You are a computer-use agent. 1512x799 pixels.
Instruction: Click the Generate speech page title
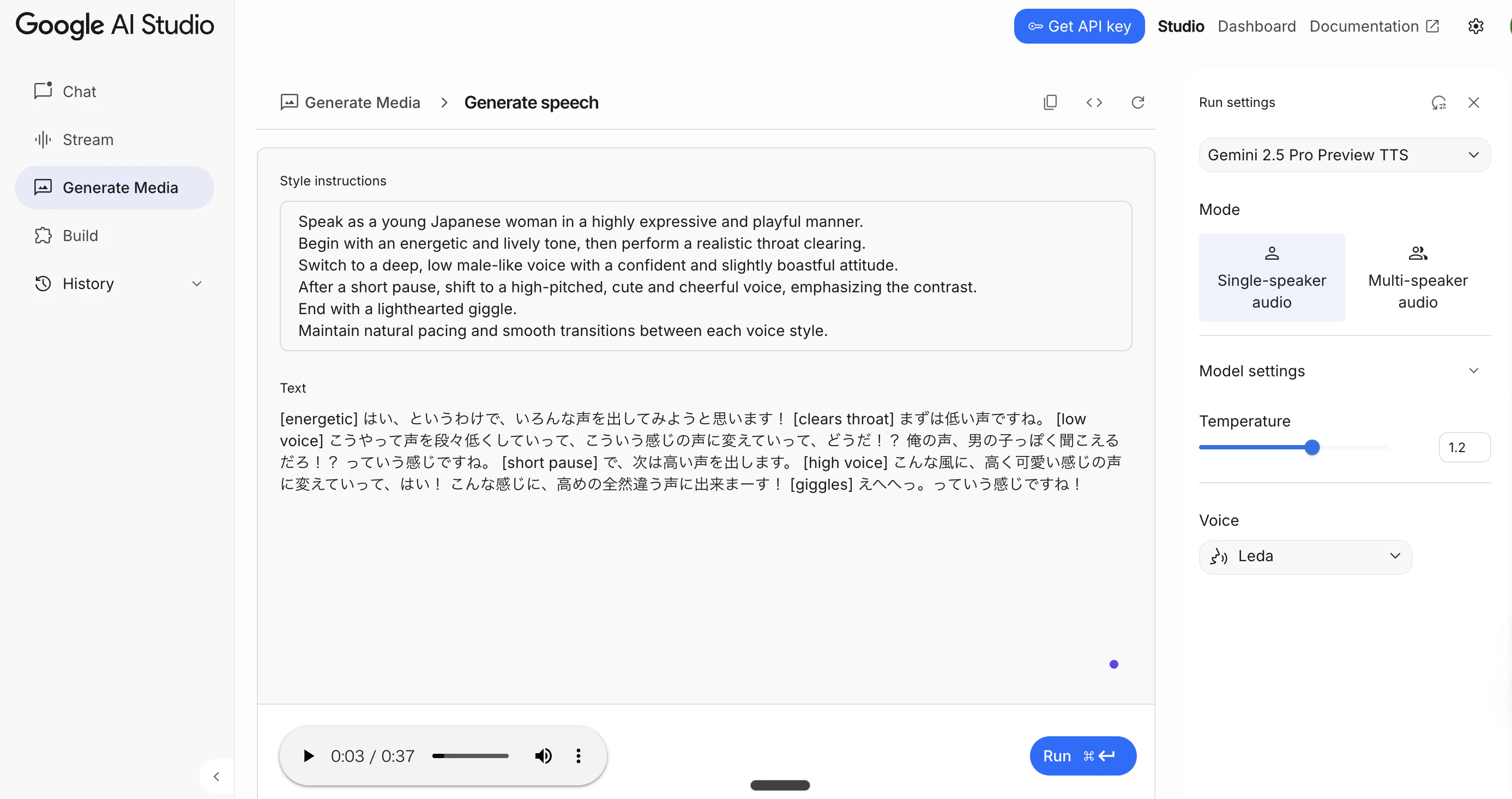(531, 103)
